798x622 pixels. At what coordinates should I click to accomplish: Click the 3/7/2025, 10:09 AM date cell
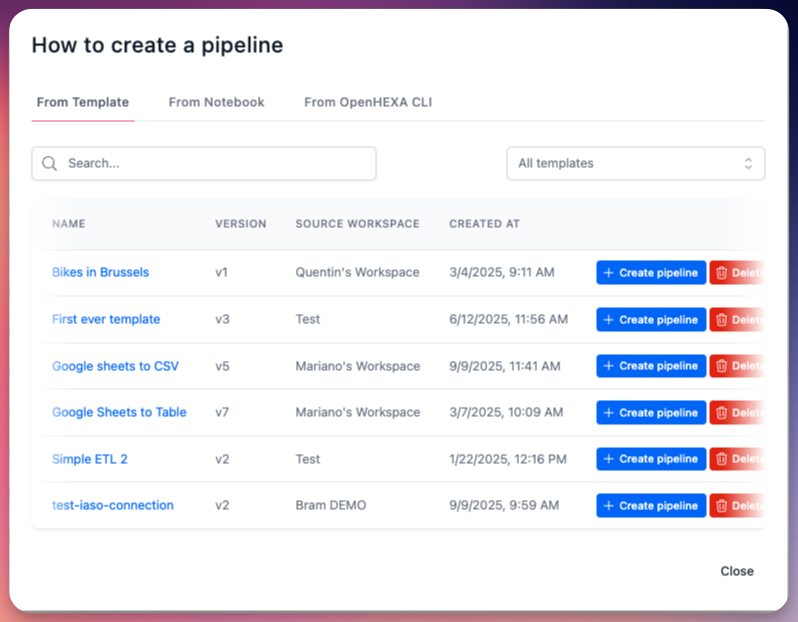tap(506, 412)
